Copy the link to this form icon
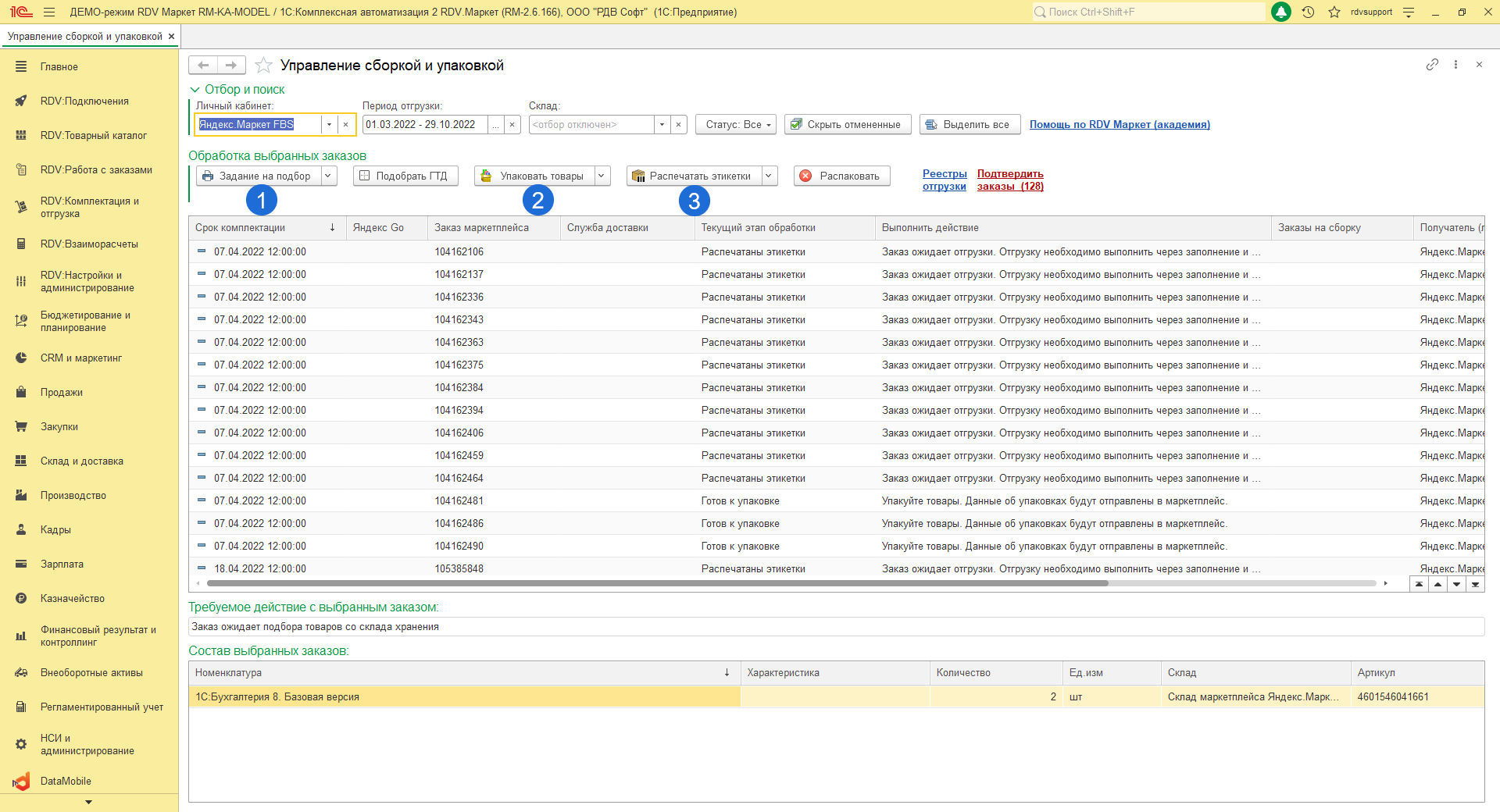Viewport: 1500px width, 812px height. pyautogui.click(x=1431, y=65)
